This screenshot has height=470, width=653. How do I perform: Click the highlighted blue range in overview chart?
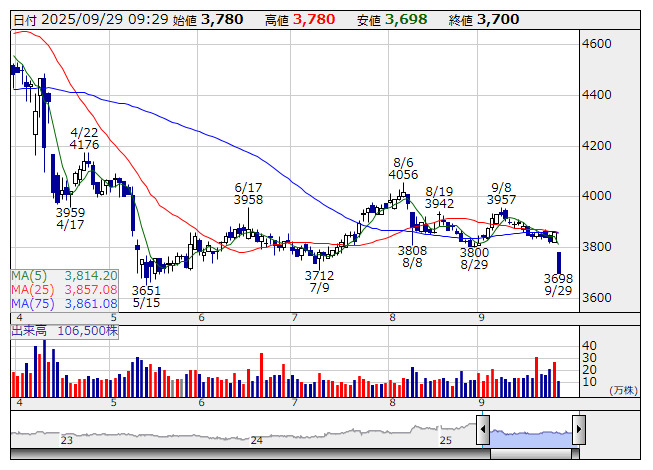tap(531, 438)
